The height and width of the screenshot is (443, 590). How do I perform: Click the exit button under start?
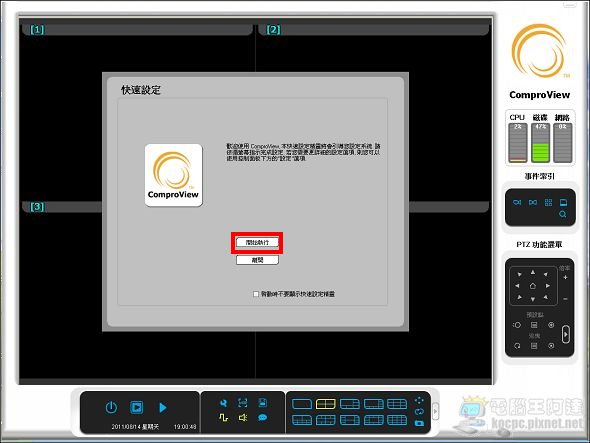coord(257,260)
